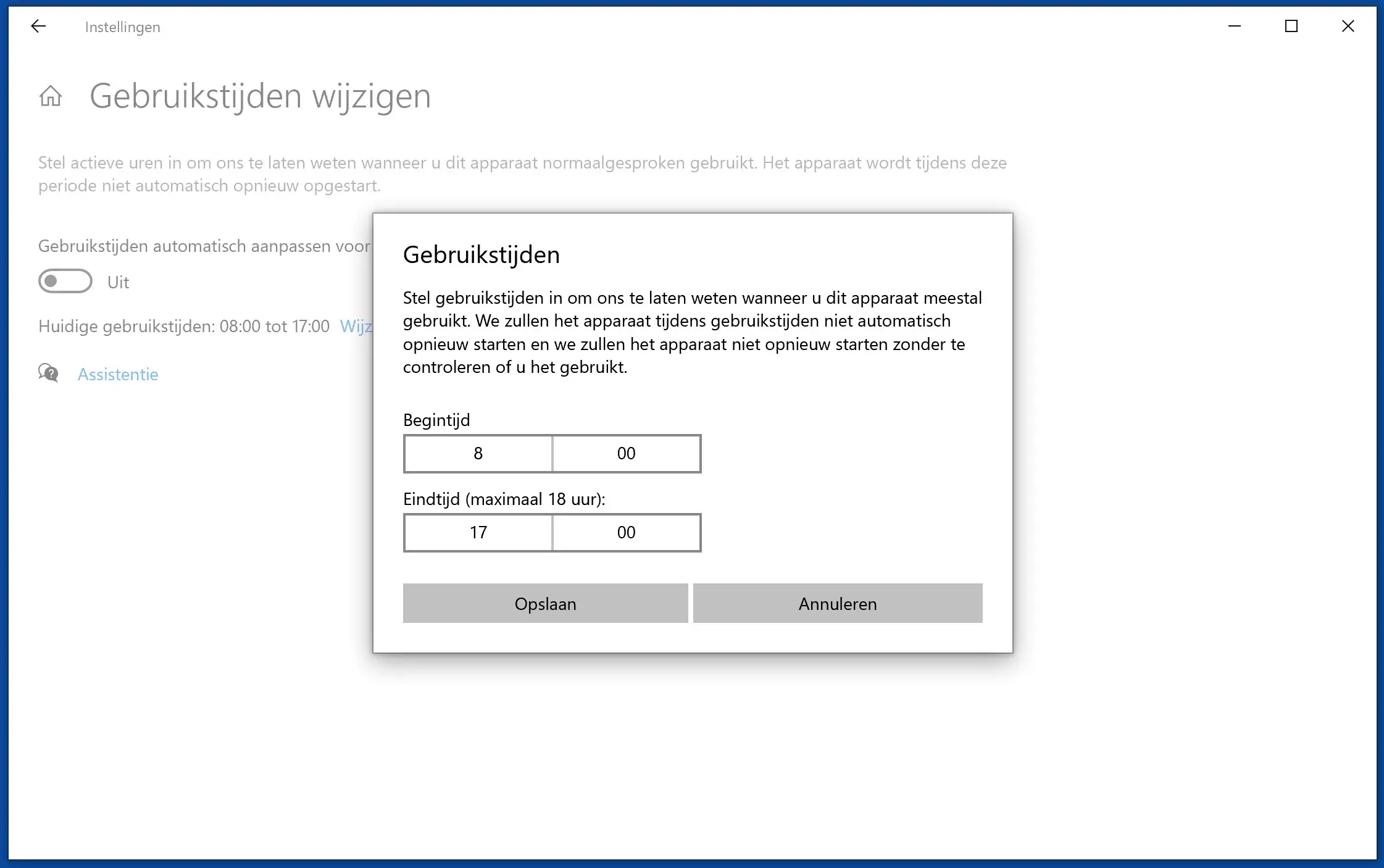Image resolution: width=1384 pixels, height=868 pixels.
Task: Select the Eindtijd minutes field showing 00
Action: [x=627, y=533]
